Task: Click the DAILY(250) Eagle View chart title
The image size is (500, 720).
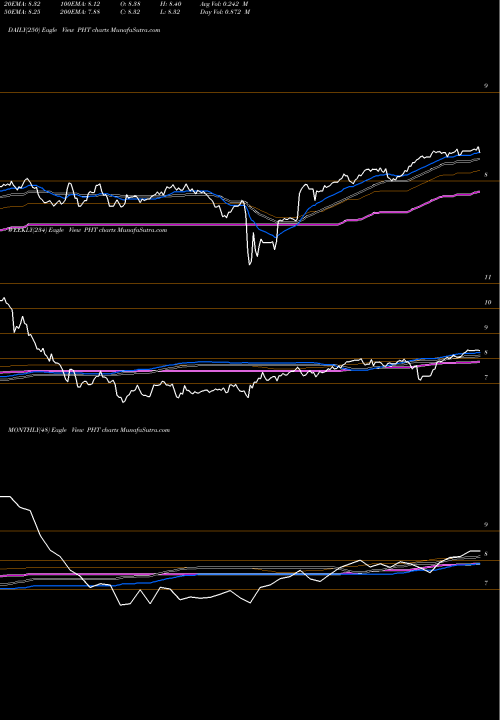Action: pyautogui.click(x=84, y=30)
